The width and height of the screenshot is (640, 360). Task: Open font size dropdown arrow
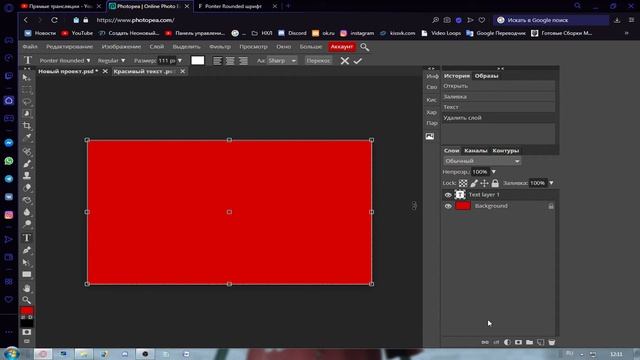(180, 60)
